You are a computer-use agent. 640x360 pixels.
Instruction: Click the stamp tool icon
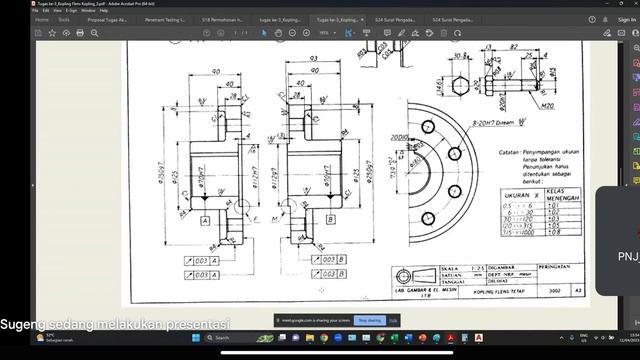(429, 33)
